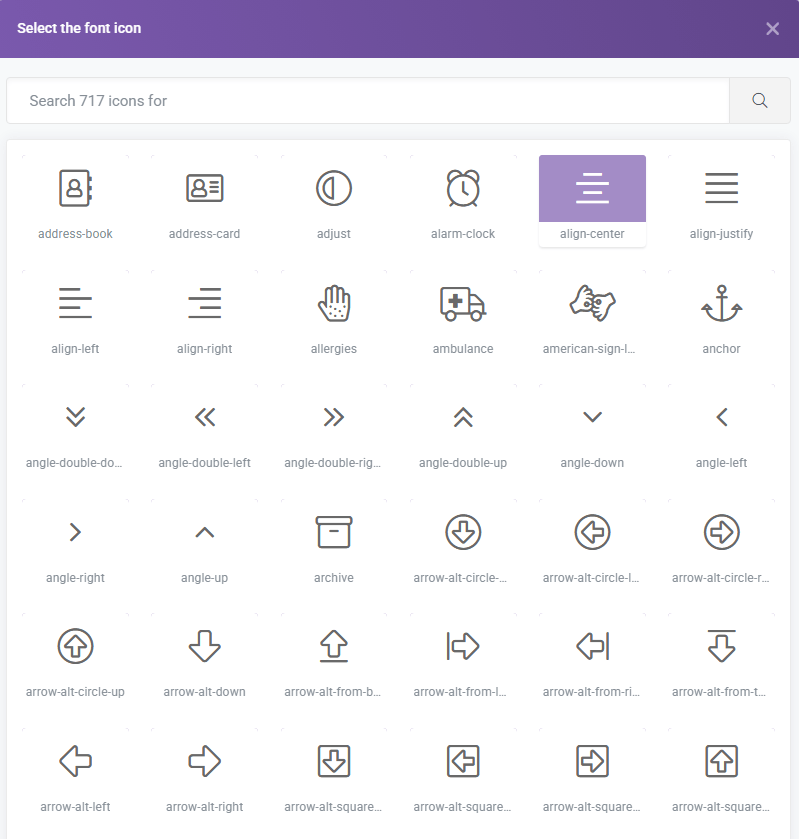Screen dimensions: 799x839
Task: Choose the align-justify icon
Action: point(721,188)
